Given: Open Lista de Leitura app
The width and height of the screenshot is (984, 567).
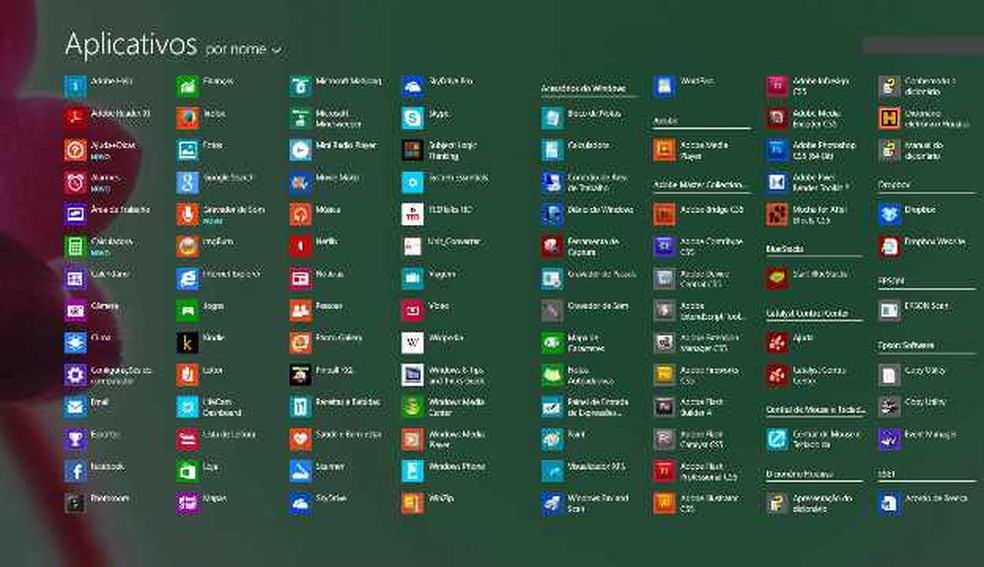Looking at the screenshot, I should coord(217,439).
